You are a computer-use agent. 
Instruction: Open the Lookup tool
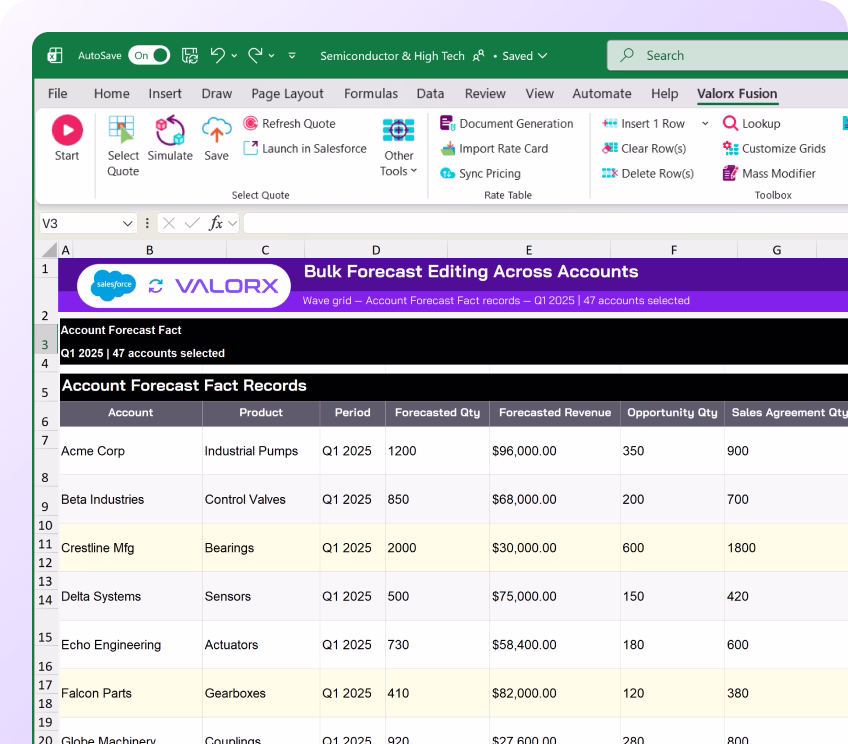pyautogui.click(x=752, y=124)
